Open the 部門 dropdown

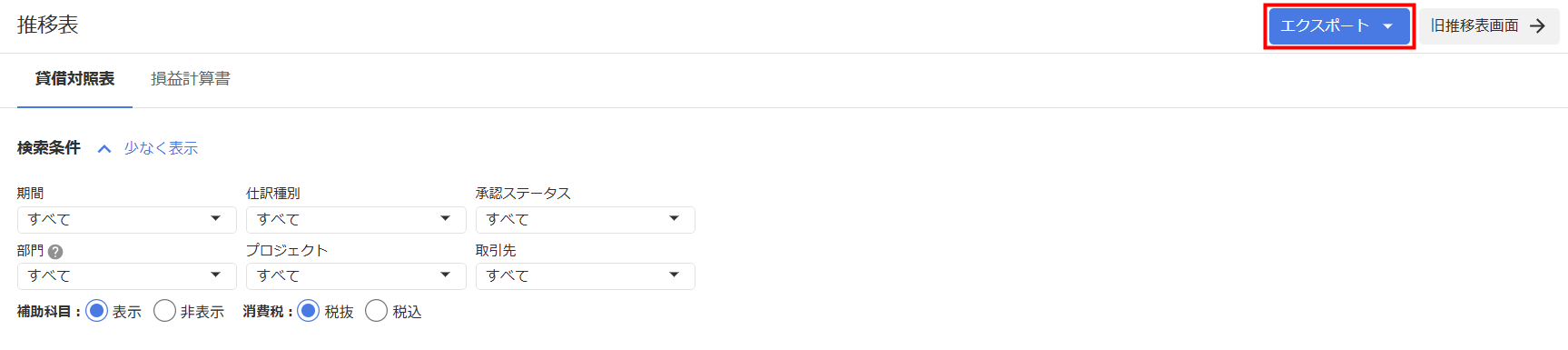click(x=127, y=276)
